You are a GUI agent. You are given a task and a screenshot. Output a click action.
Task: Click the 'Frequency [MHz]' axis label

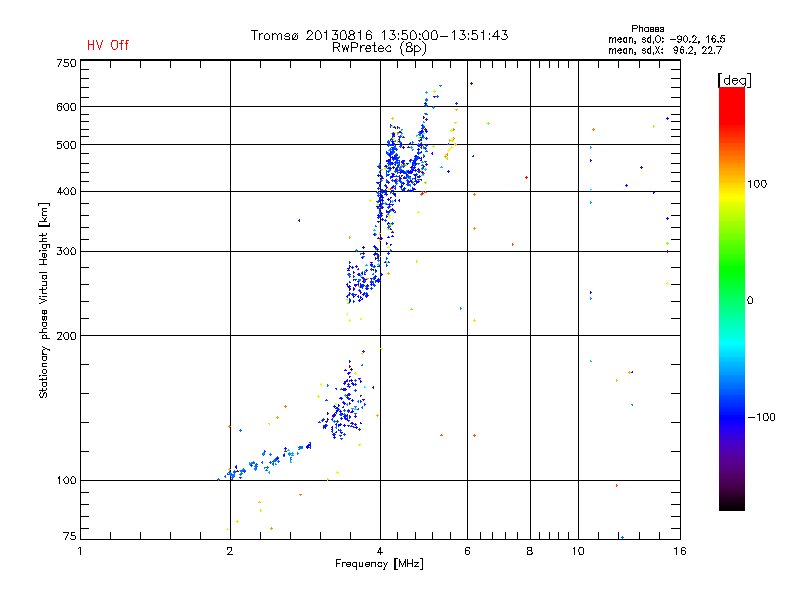tap(379, 564)
